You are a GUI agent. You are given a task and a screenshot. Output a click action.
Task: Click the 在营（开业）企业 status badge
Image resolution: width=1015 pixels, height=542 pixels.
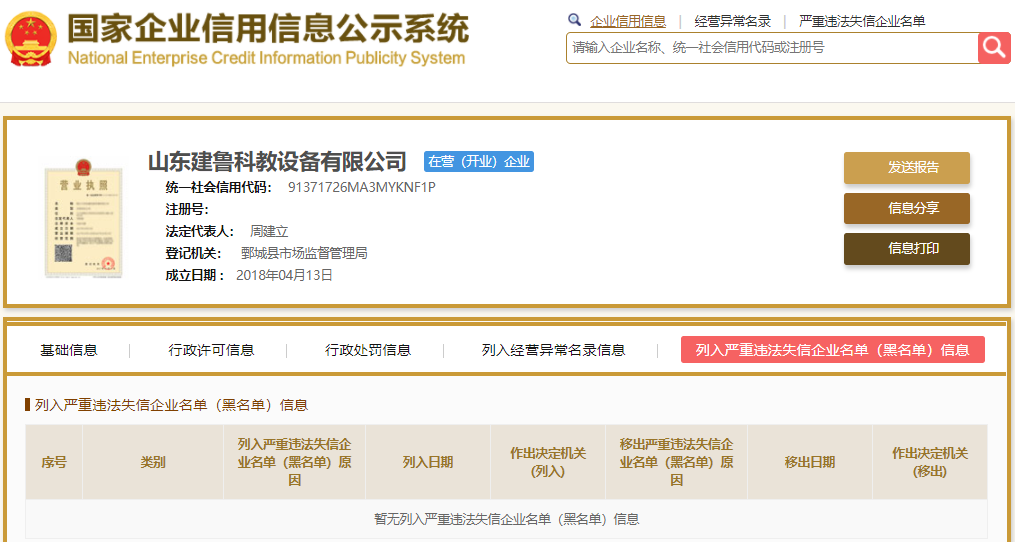(479, 161)
